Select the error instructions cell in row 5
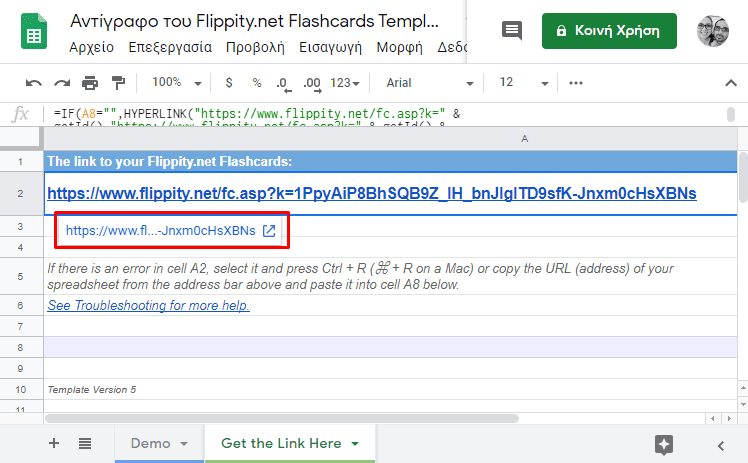This screenshot has height=463, width=748. click(390, 277)
